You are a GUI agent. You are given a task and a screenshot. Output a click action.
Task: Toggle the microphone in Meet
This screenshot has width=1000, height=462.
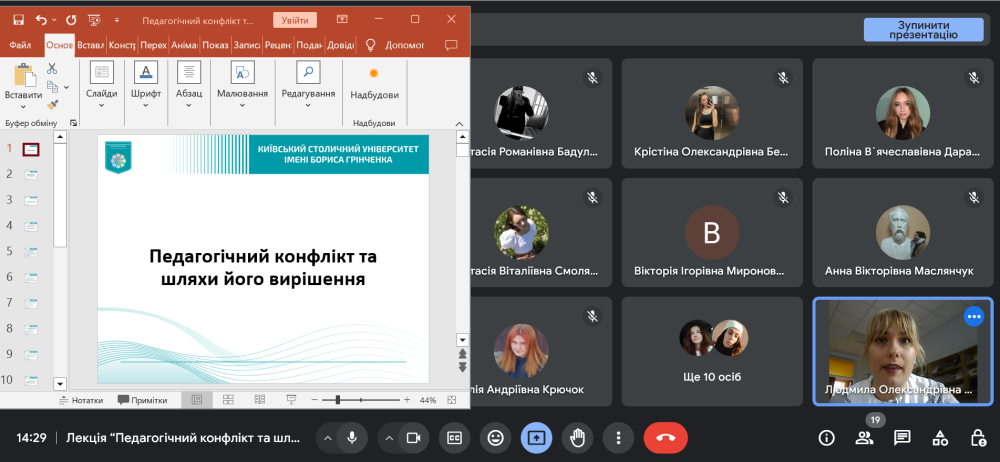[351, 438]
